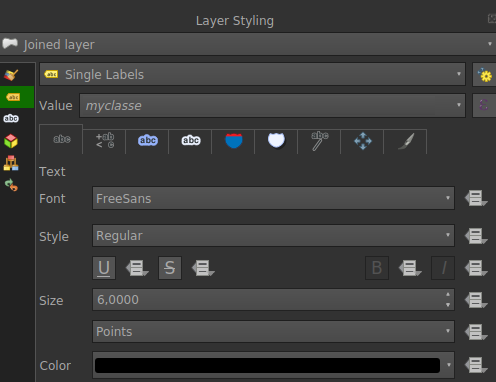Switch to the Rendering tab
Viewport: 496px width, 382px height.
406,141
